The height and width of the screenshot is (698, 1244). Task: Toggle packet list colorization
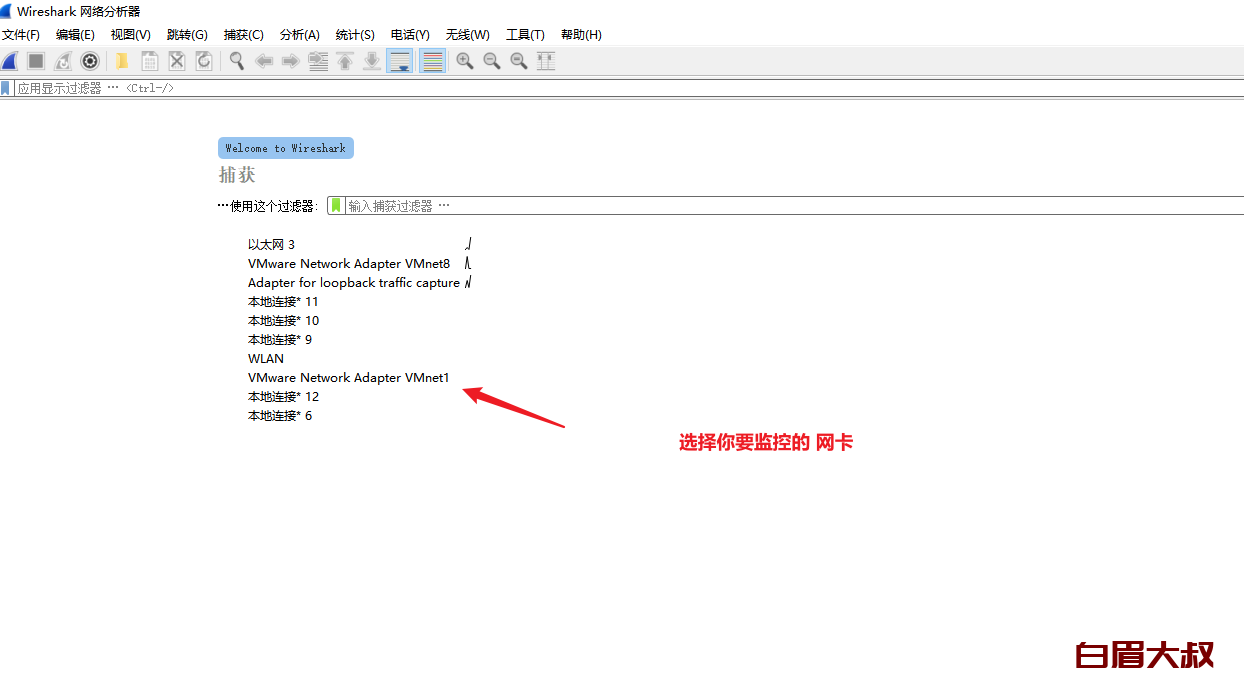tap(432, 61)
